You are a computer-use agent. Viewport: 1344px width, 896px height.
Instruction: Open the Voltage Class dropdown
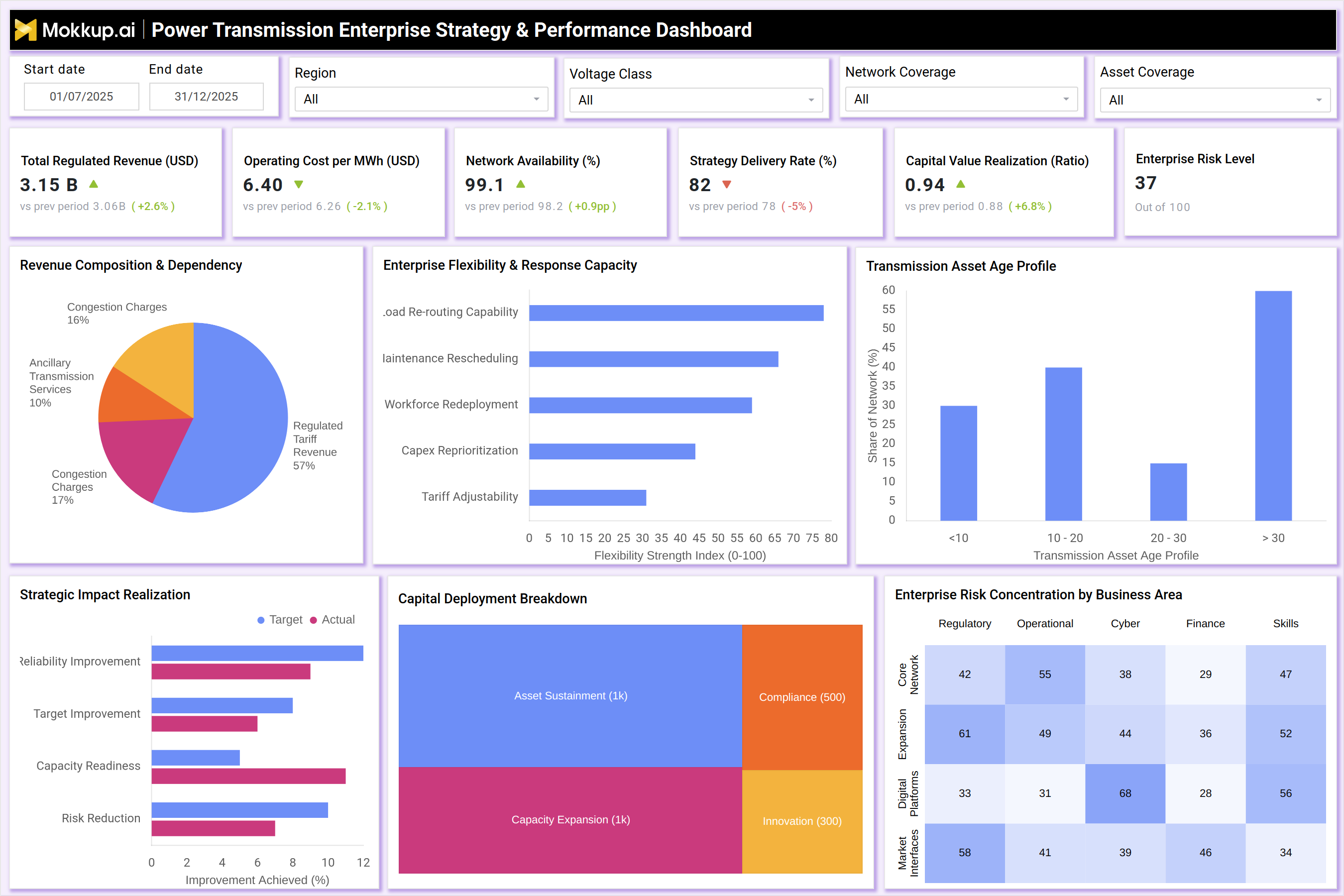coord(696,100)
